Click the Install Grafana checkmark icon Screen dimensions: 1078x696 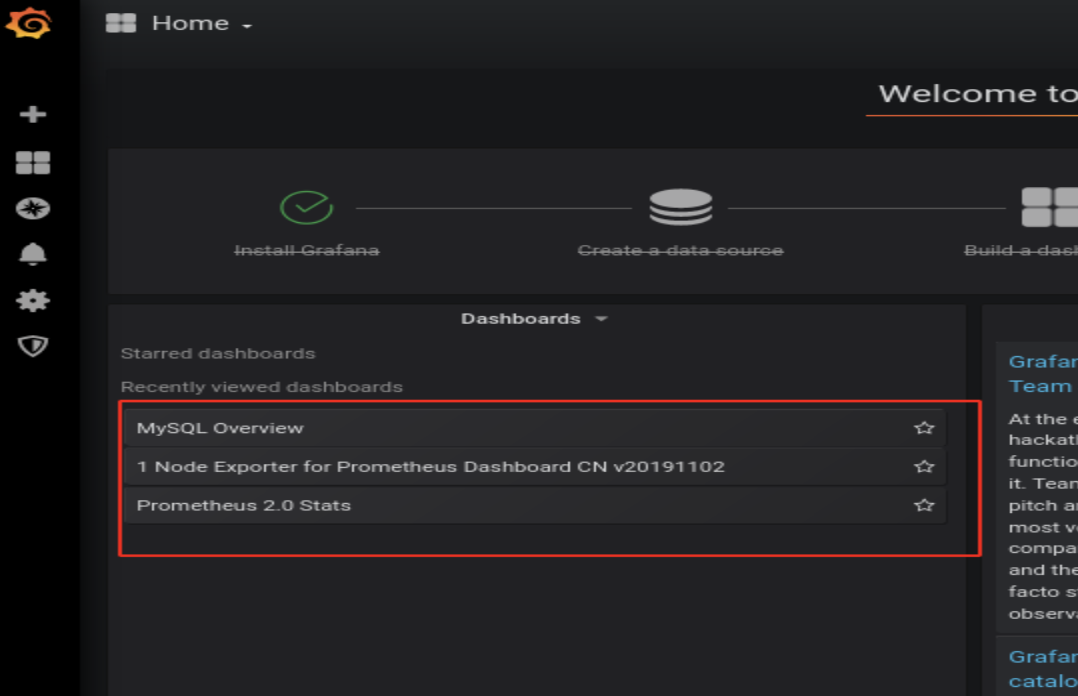[x=307, y=207]
